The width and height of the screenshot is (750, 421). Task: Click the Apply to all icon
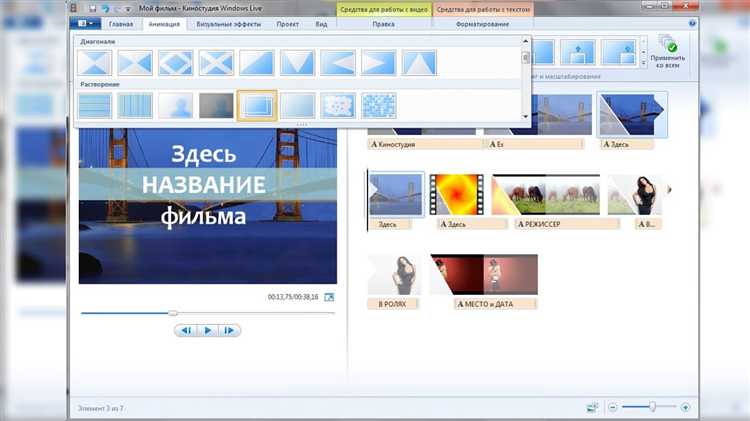point(670,46)
